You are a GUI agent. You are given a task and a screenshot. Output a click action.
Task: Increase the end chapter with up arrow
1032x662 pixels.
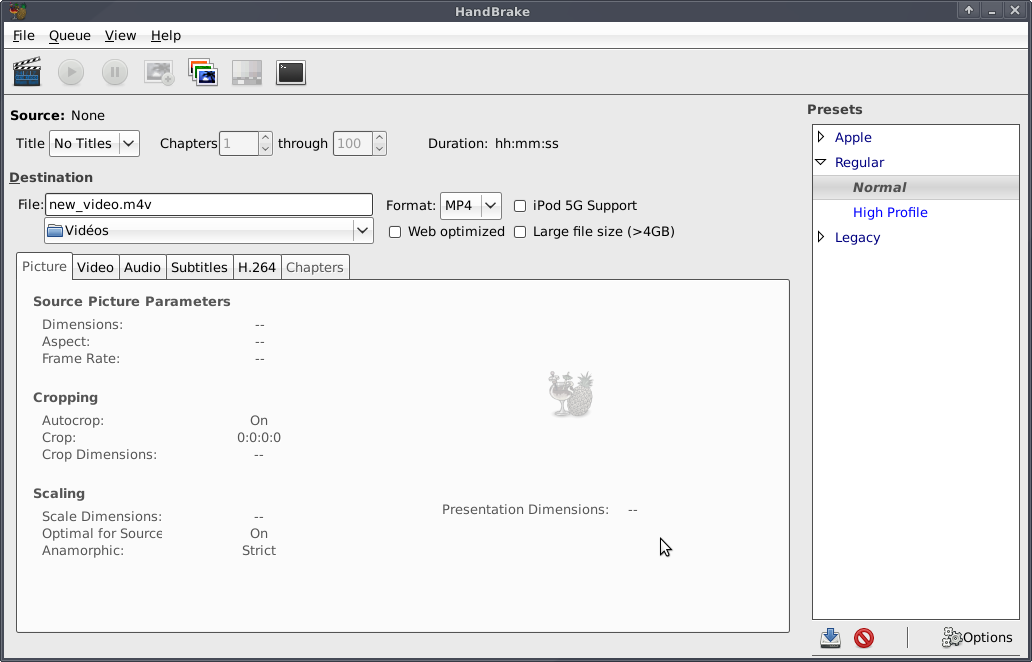point(379,138)
